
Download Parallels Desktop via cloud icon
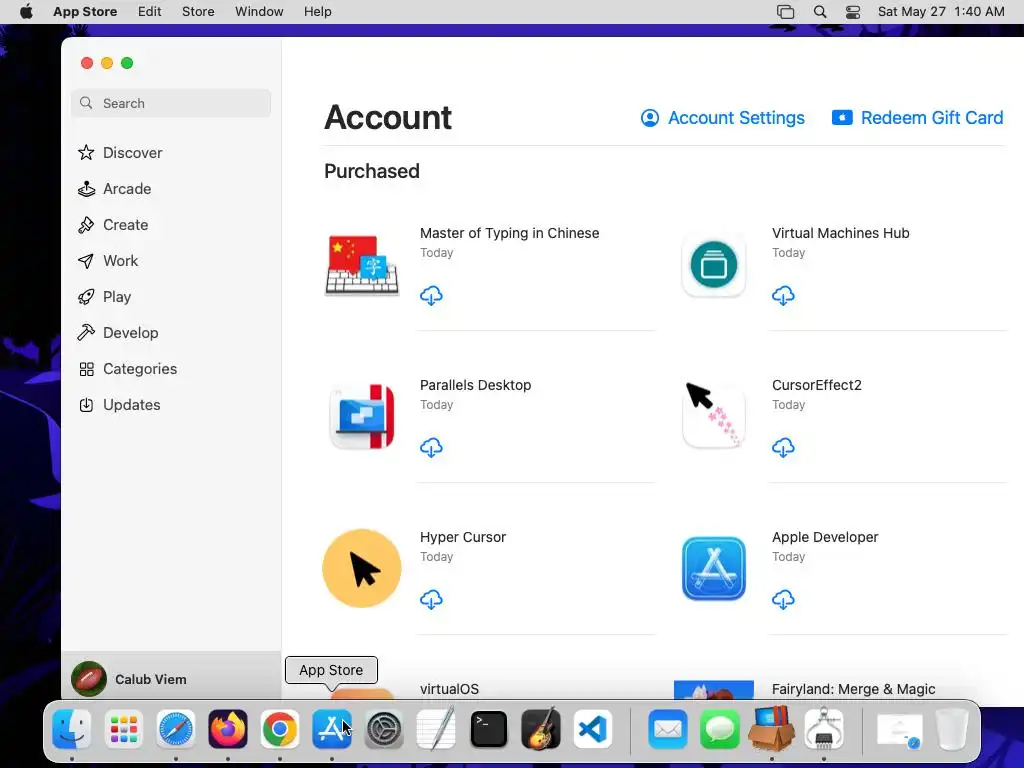click(x=431, y=448)
